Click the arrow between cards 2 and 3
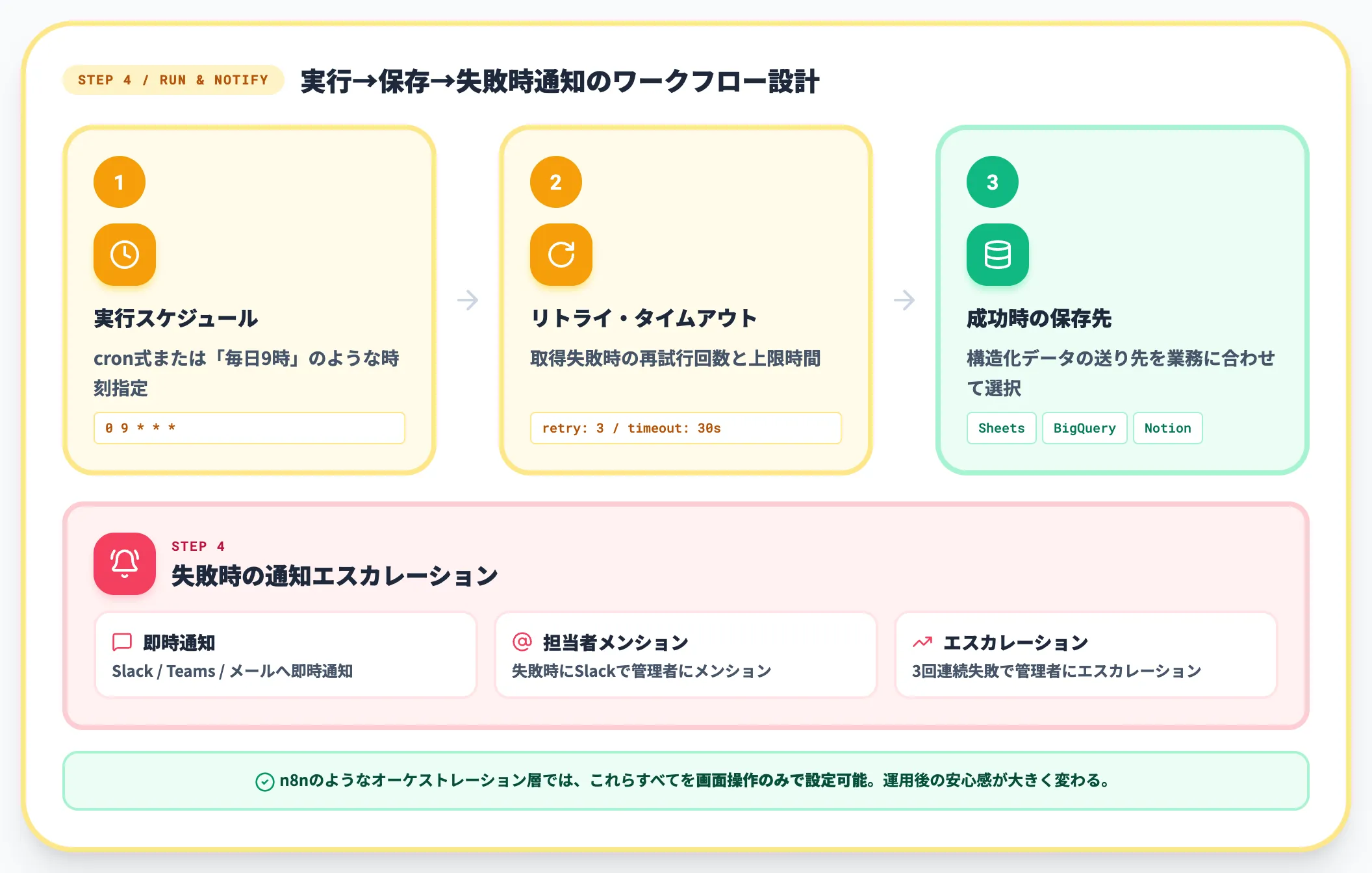 click(904, 300)
